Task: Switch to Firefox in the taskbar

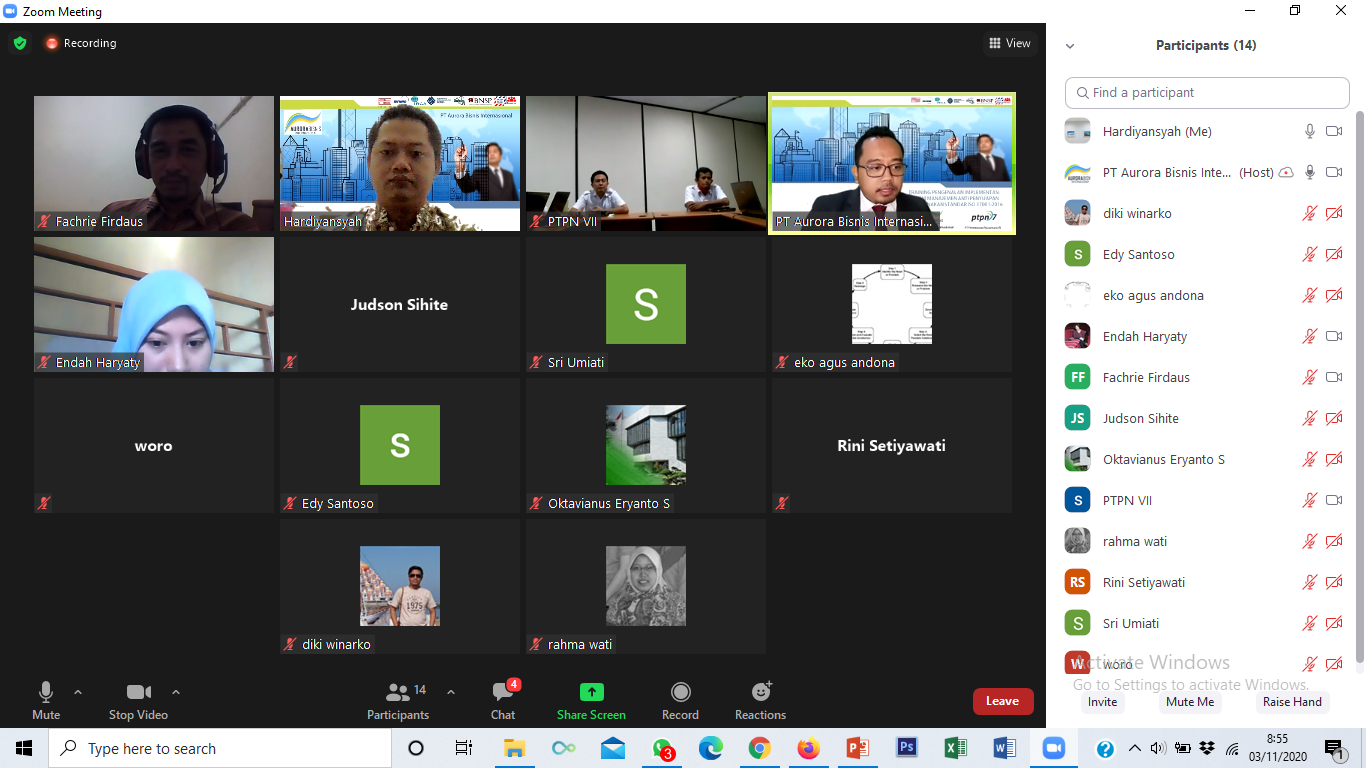Action: coord(809,748)
